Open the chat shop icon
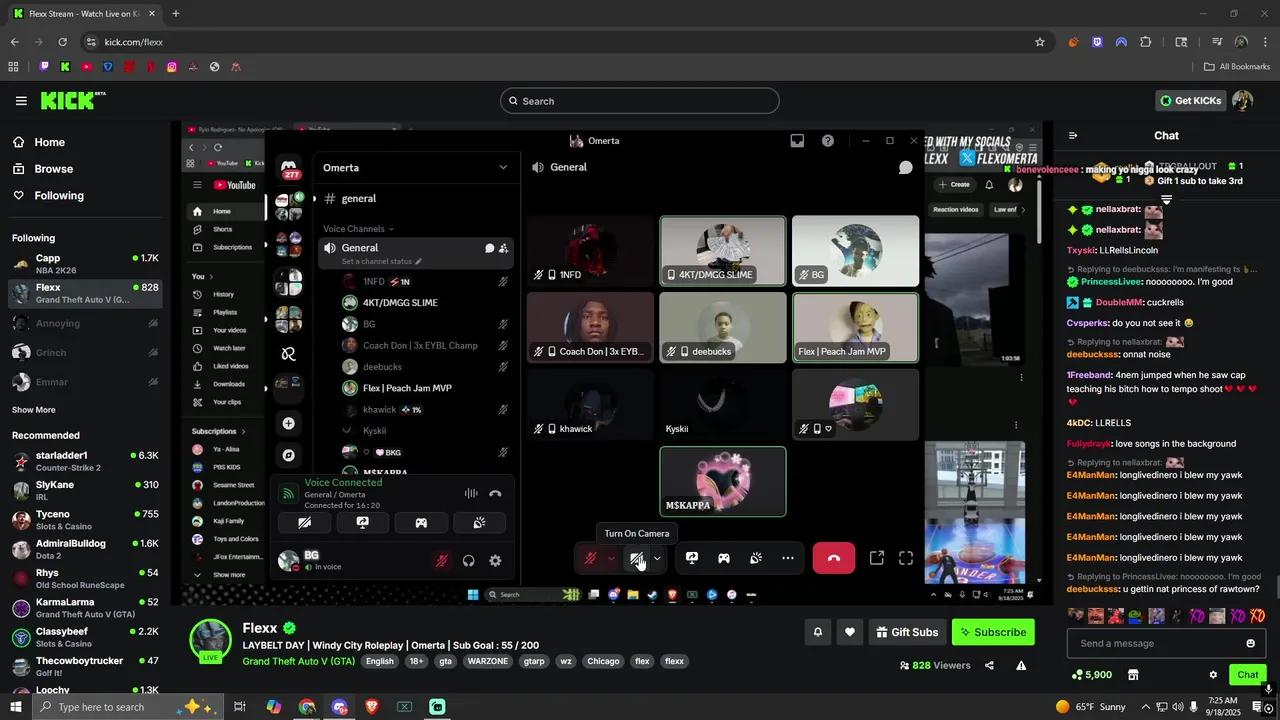The width and height of the screenshot is (1280, 720). (1133, 675)
